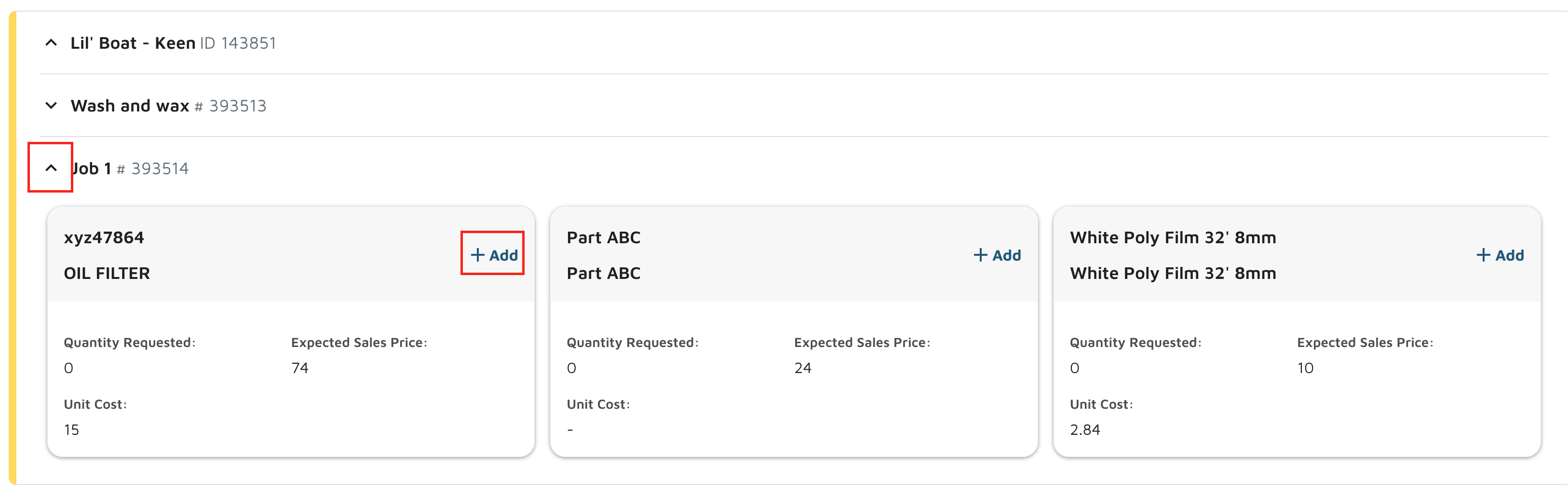Select the xyz47864 part number
The width and height of the screenshot is (1568, 499).
tap(104, 237)
